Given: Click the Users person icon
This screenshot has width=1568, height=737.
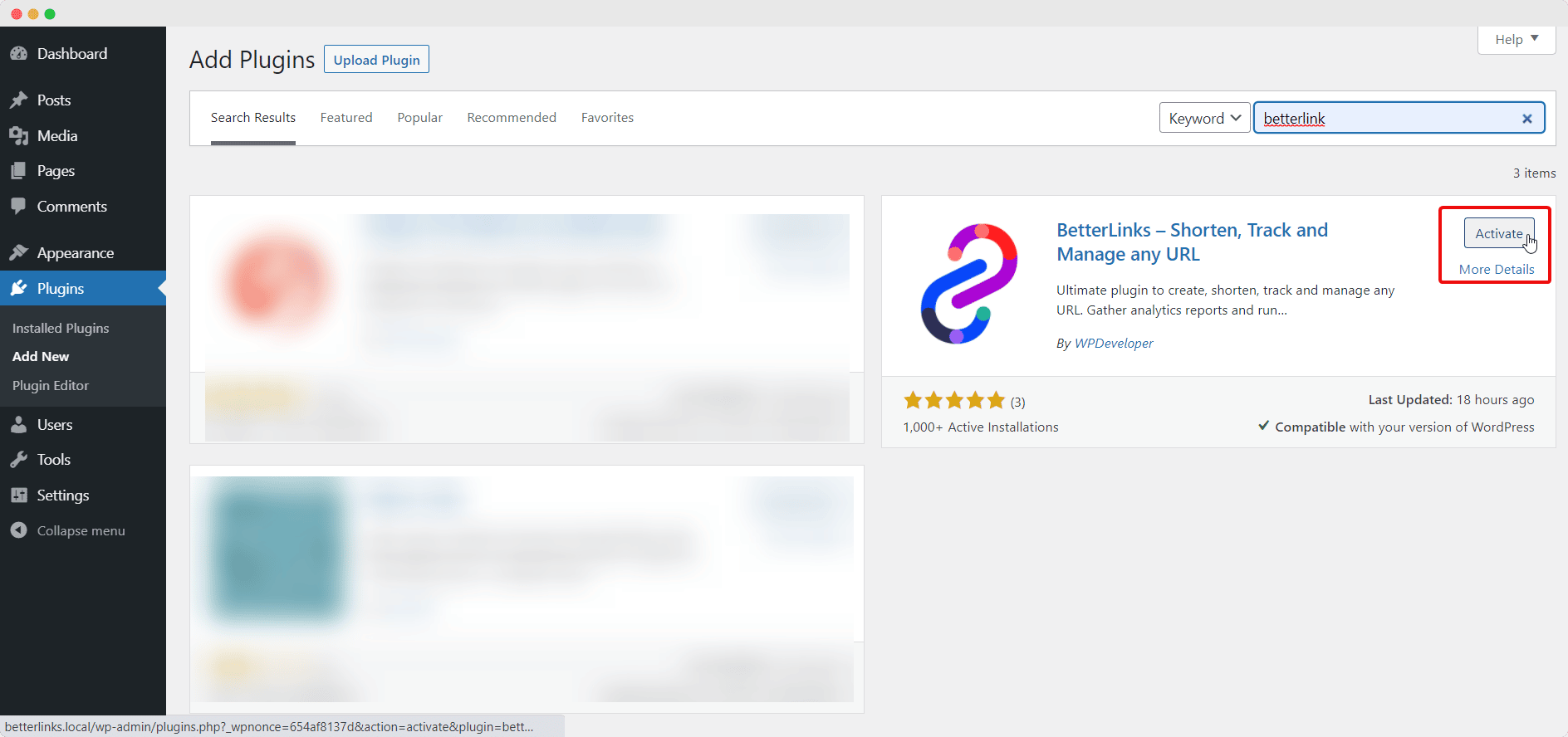Looking at the screenshot, I should [x=19, y=425].
